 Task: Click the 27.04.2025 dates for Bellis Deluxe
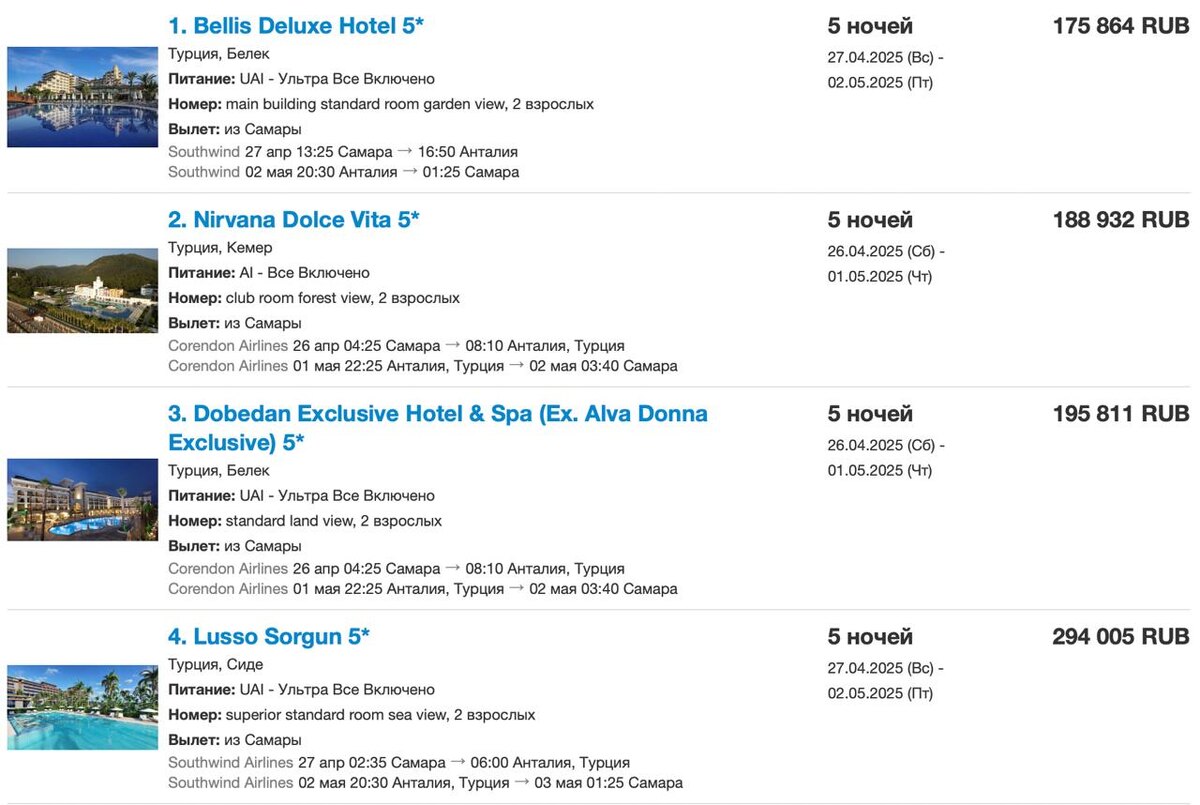(886, 70)
